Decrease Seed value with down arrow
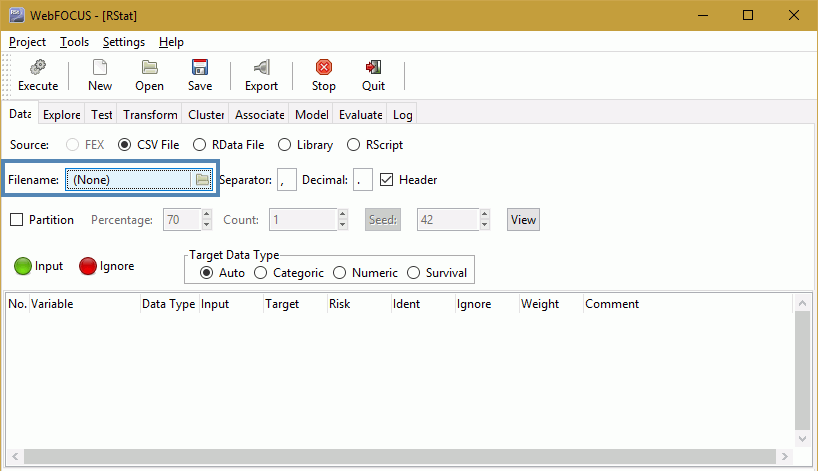818x471 pixels. 485,225
